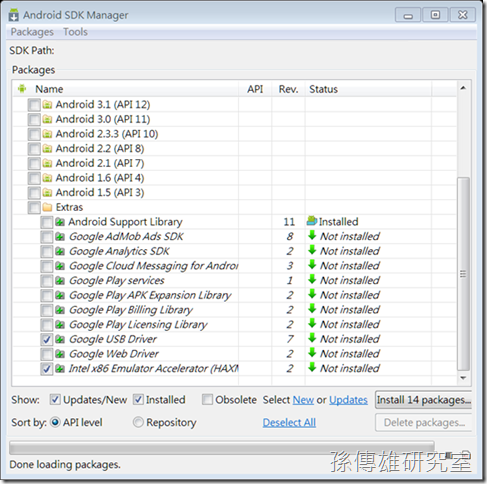
Task: Click package icon for Google Cloud Messaging
Action: (x=60, y=266)
